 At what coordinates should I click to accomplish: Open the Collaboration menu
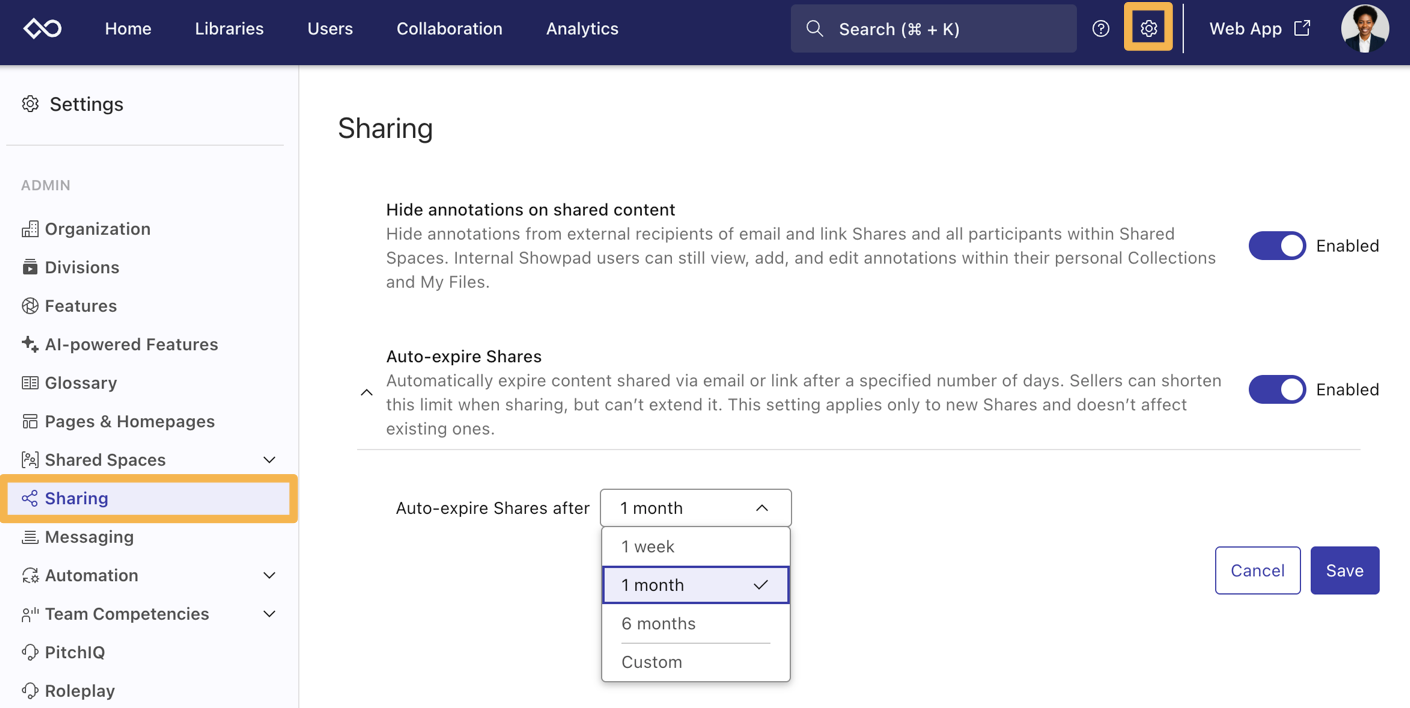449,29
